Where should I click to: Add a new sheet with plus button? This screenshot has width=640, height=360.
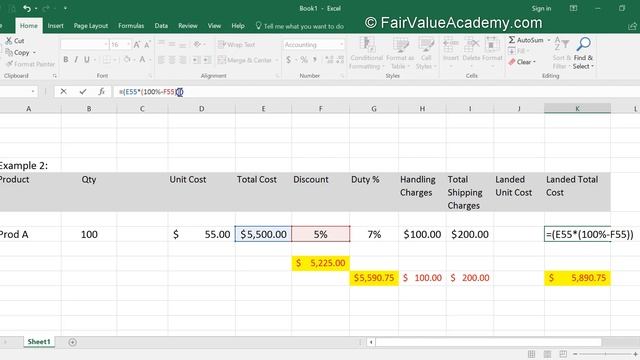coord(72,342)
